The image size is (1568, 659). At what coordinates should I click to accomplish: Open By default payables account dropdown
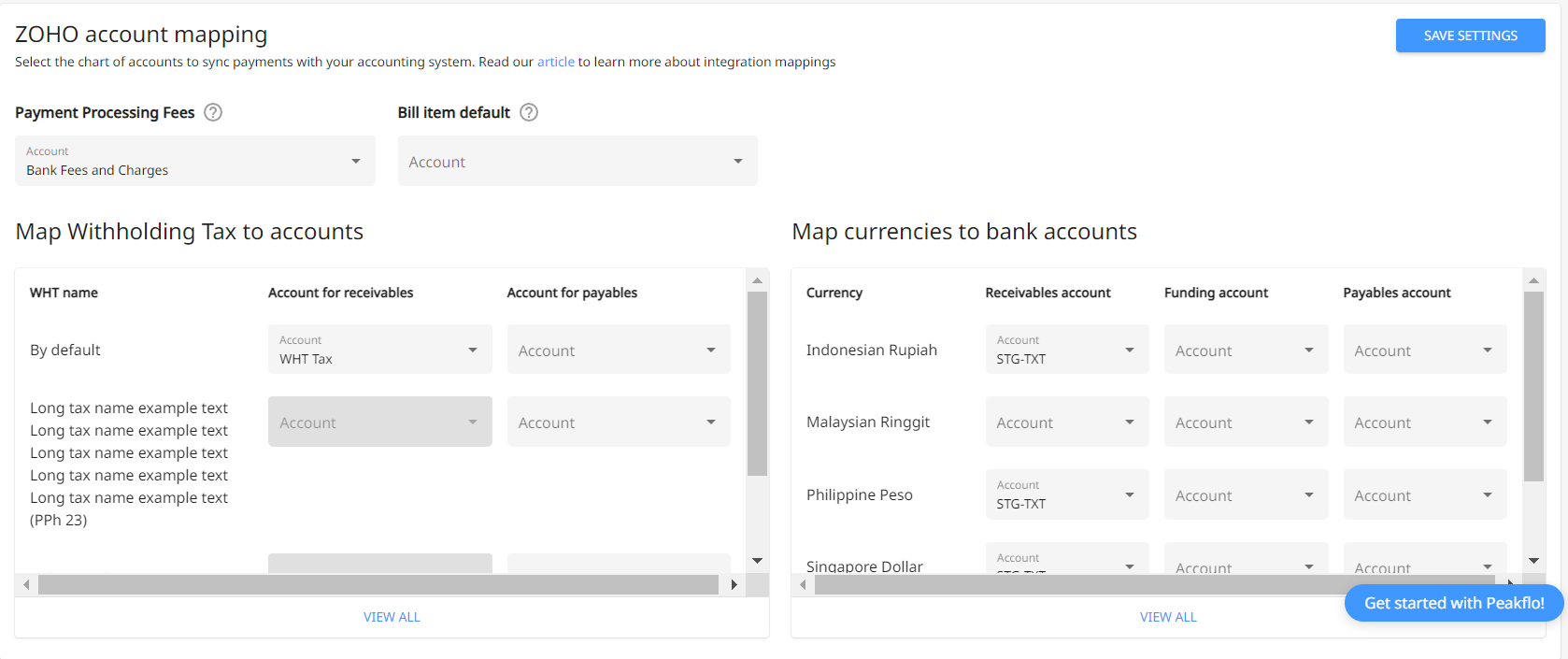[619, 350]
